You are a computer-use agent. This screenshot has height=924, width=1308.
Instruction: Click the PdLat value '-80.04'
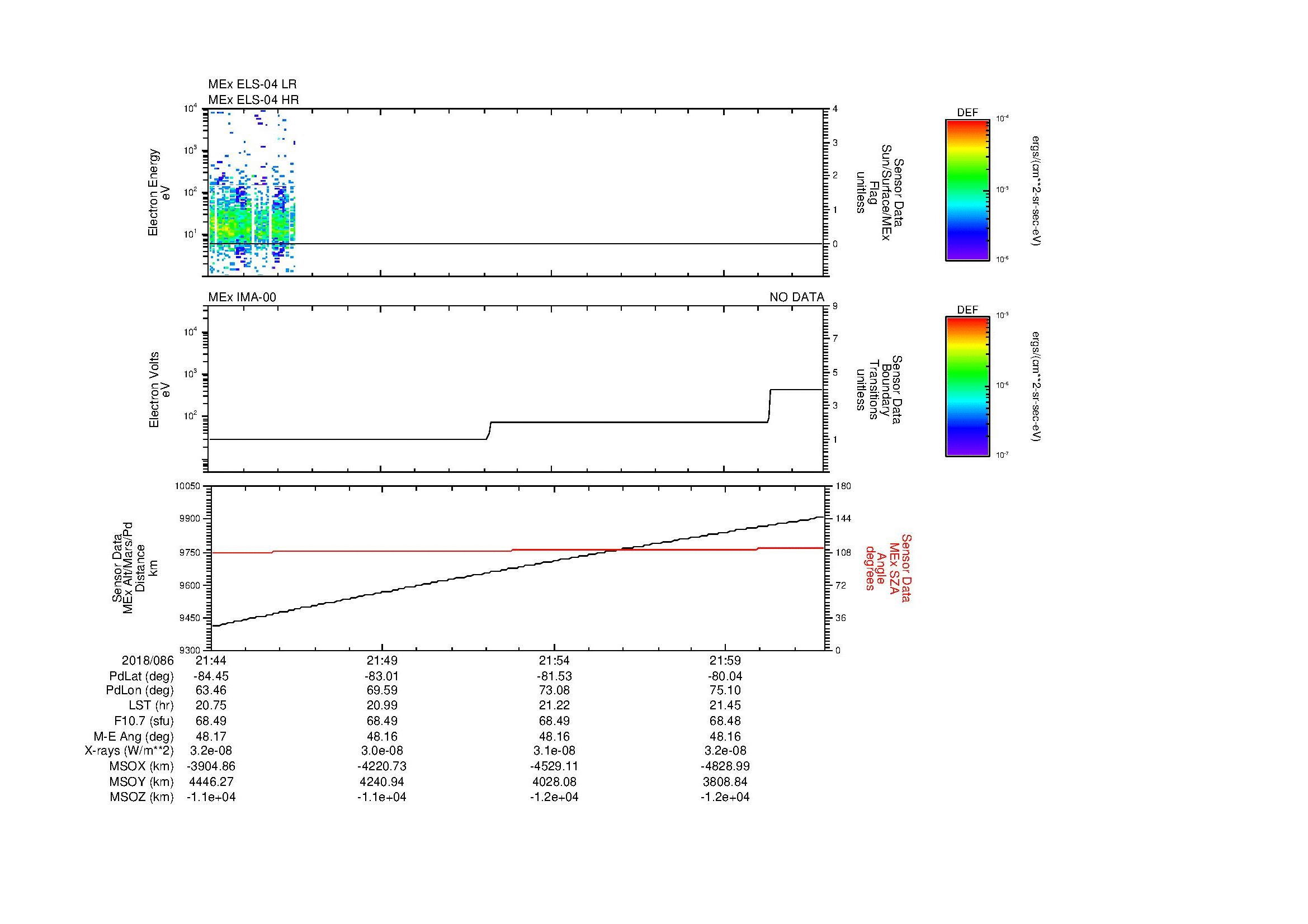[725, 676]
